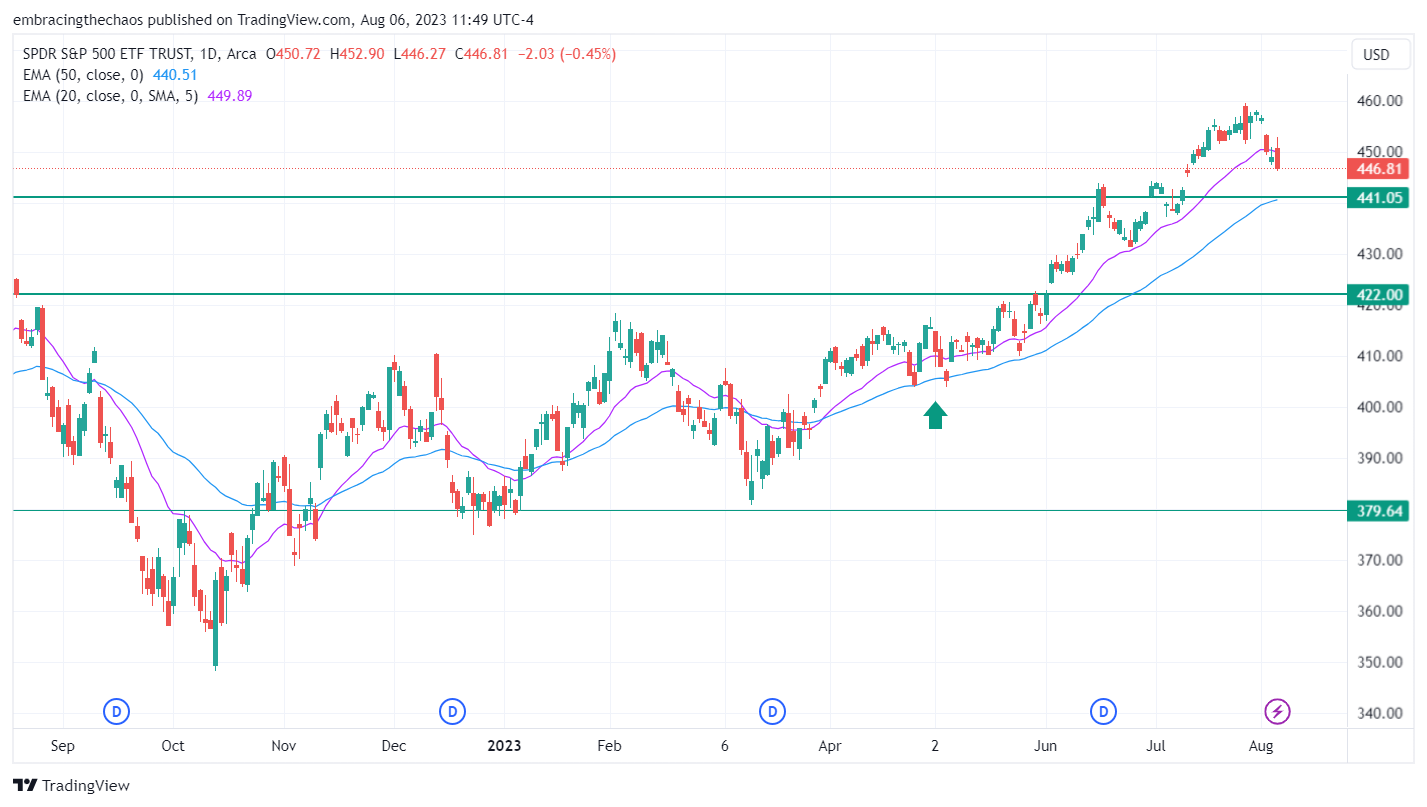Click the Nov label on time axis
Viewport: 1427px width, 807px height.
tap(284, 746)
